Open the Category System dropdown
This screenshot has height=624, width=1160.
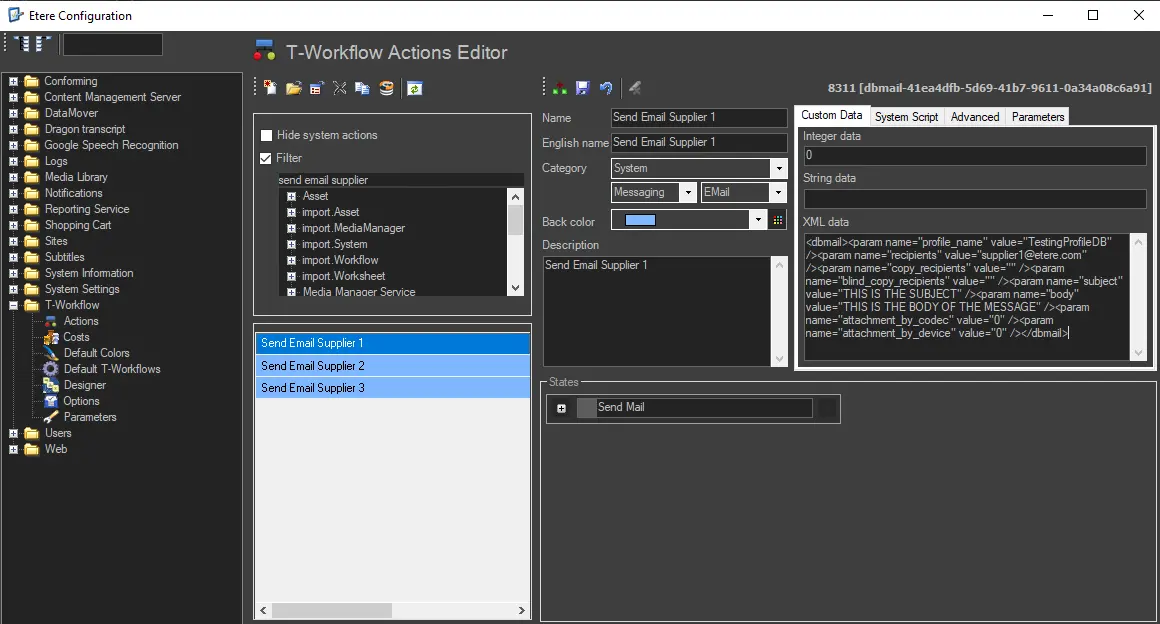pos(778,168)
